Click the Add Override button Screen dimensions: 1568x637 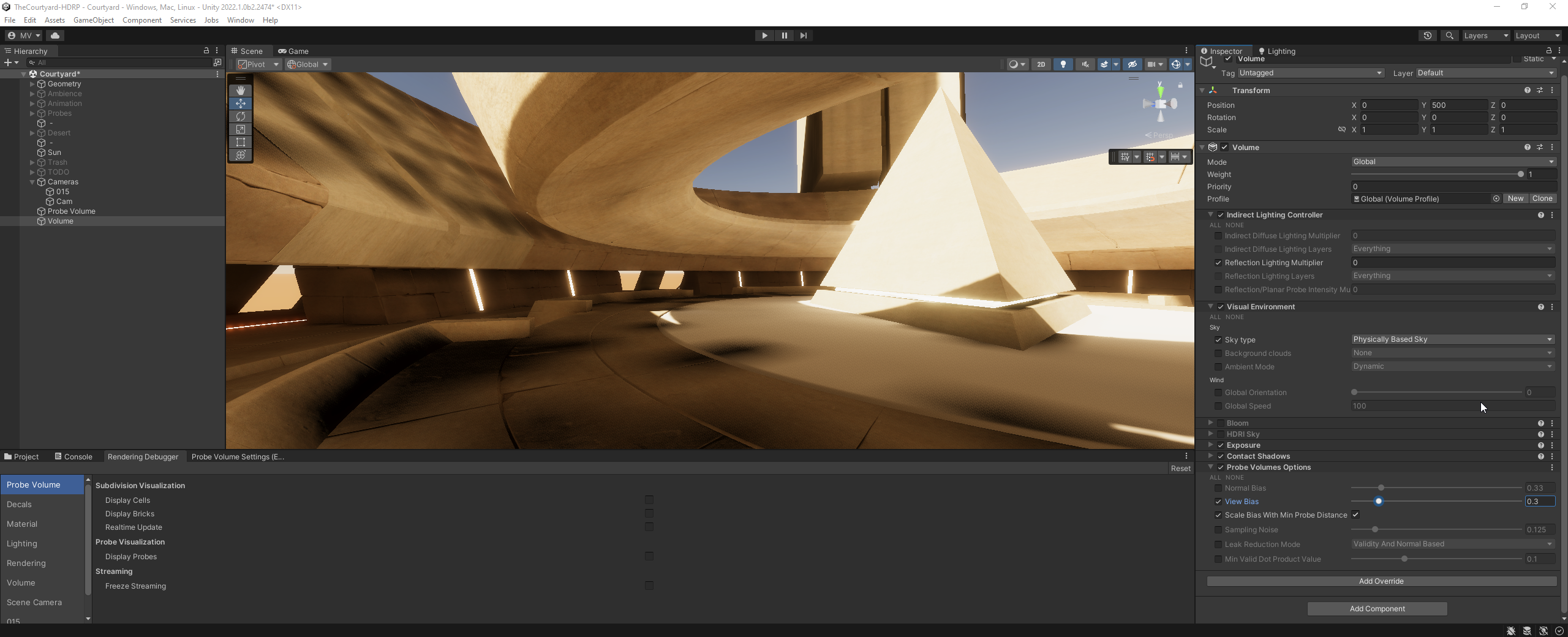pyautogui.click(x=1381, y=581)
